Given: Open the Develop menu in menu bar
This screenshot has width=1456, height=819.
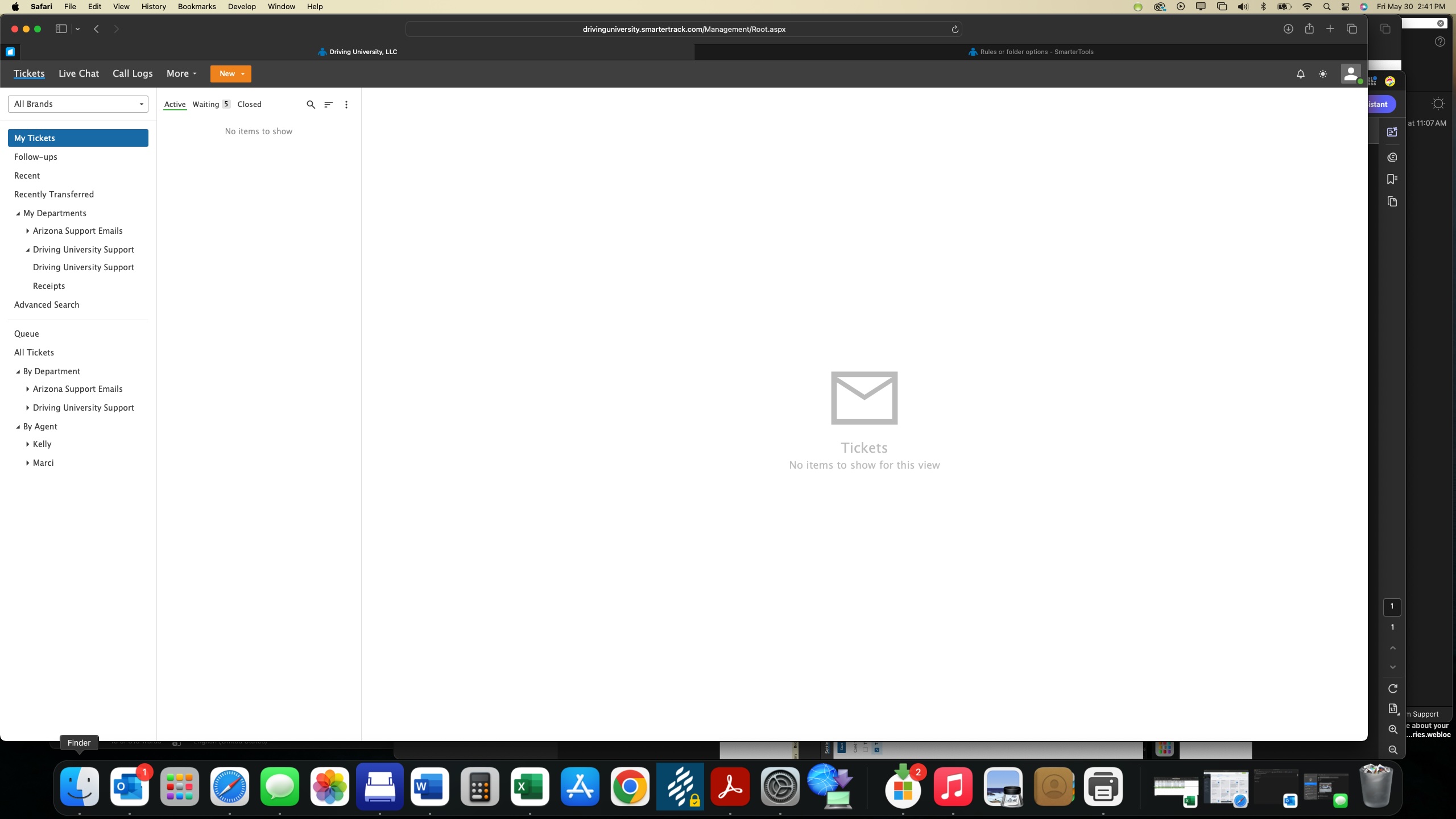Looking at the screenshot, I should coord(242,6).
